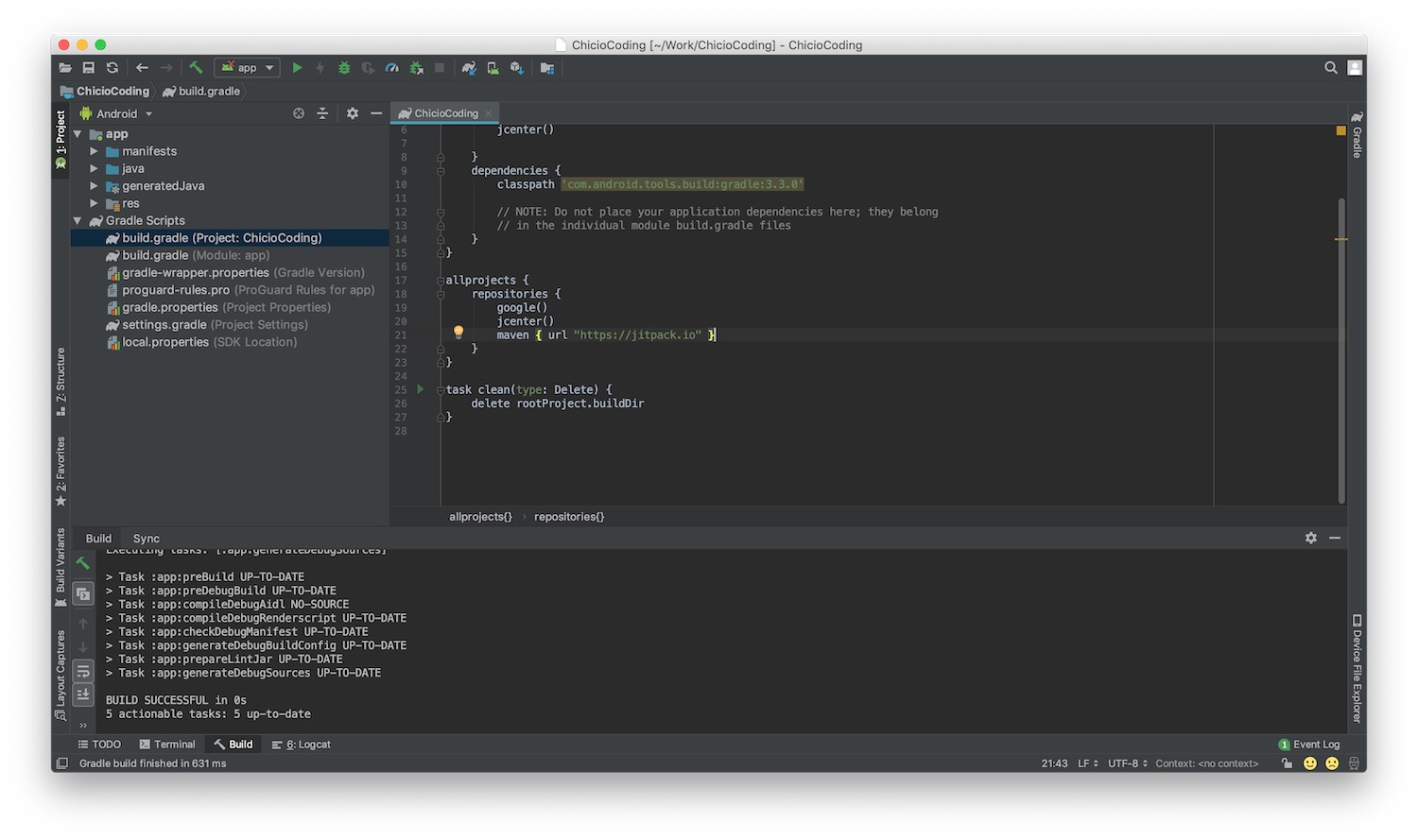The width and height of the screenshot is (1418, 840).
Task: Expand the java folder
Action: pyautogui.click(x=94, y=168)
